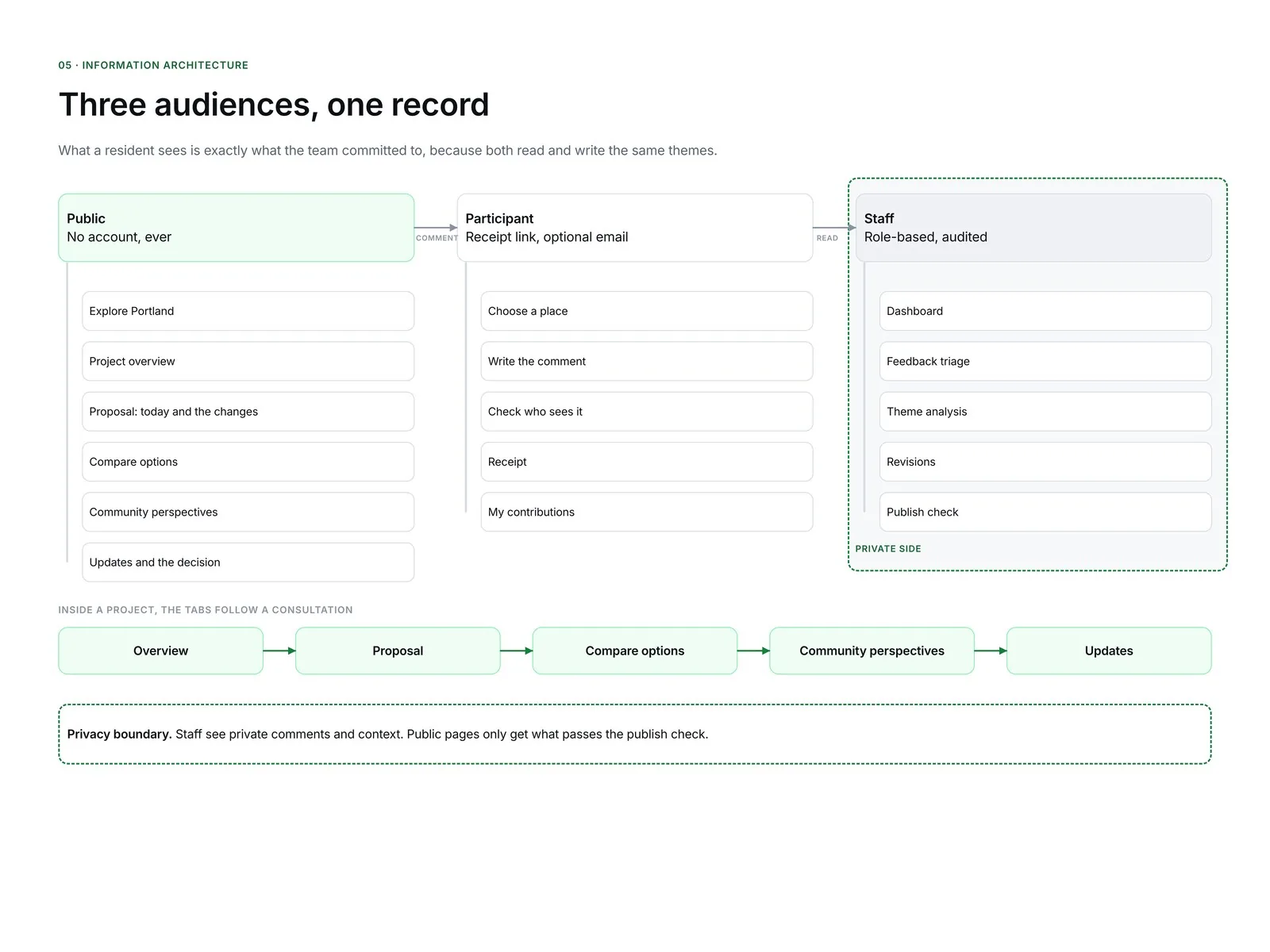Select Publish check
1270x952 pixels.
[x=1045, y=512]
